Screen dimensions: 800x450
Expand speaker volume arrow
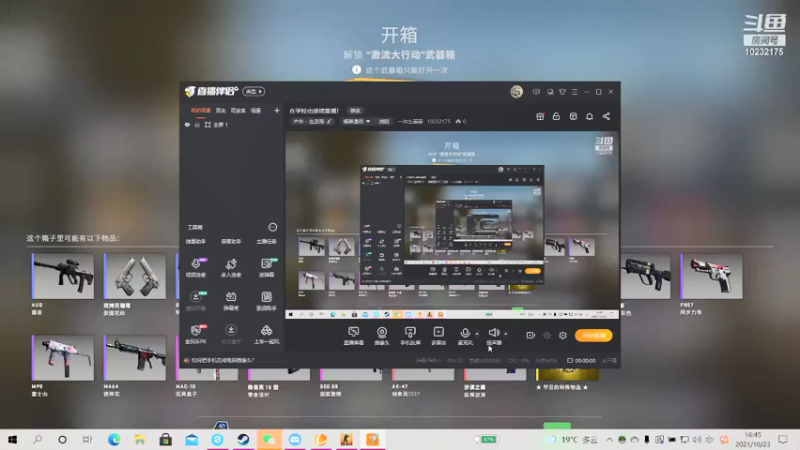(506, 334)
